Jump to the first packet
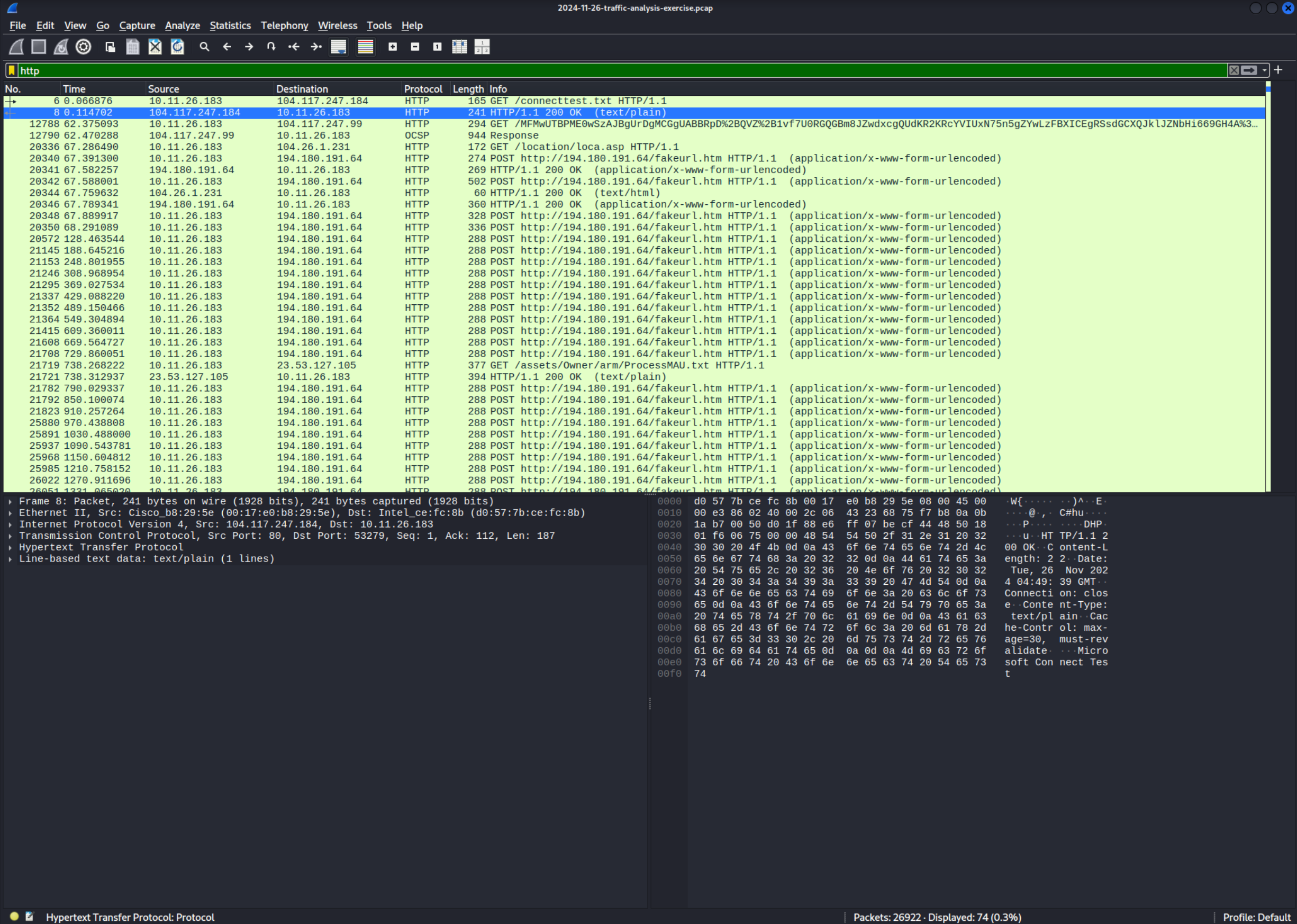 pyautogui.click(x=294, y=47)
